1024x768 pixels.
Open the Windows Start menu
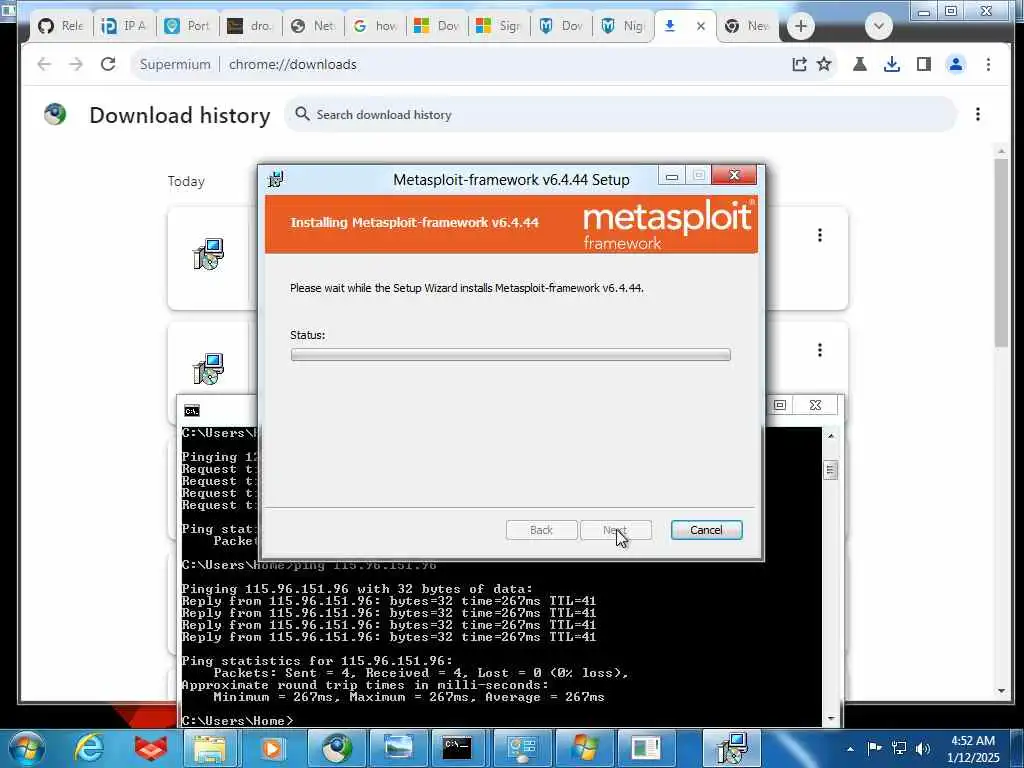[26, 748]
